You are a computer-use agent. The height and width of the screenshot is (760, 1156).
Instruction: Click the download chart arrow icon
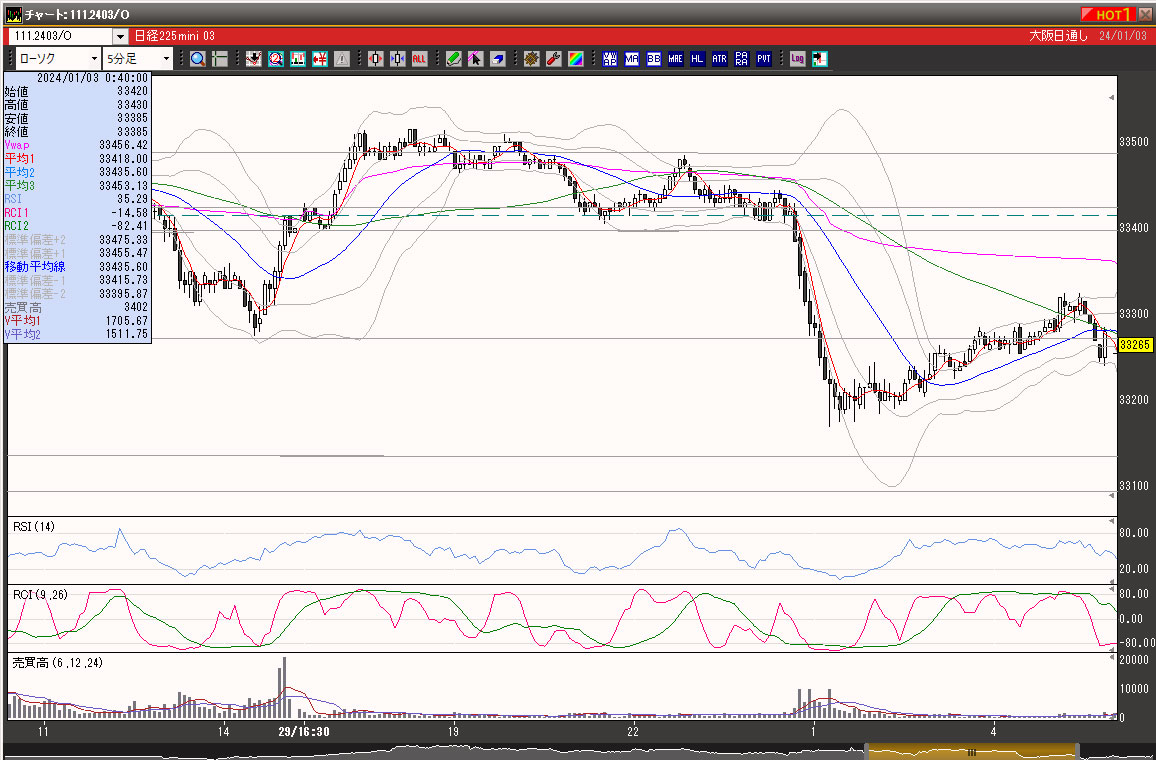coord(254,59)
